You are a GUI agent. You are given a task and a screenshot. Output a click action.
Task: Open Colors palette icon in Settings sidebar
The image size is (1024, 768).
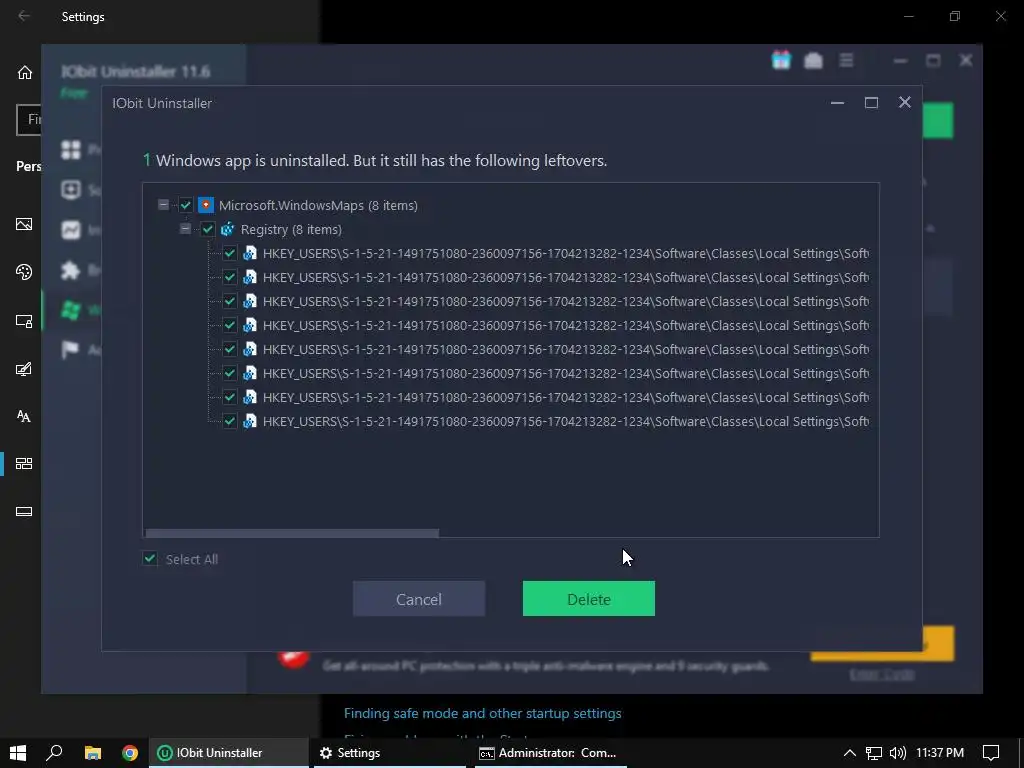[x=24, y=272]
